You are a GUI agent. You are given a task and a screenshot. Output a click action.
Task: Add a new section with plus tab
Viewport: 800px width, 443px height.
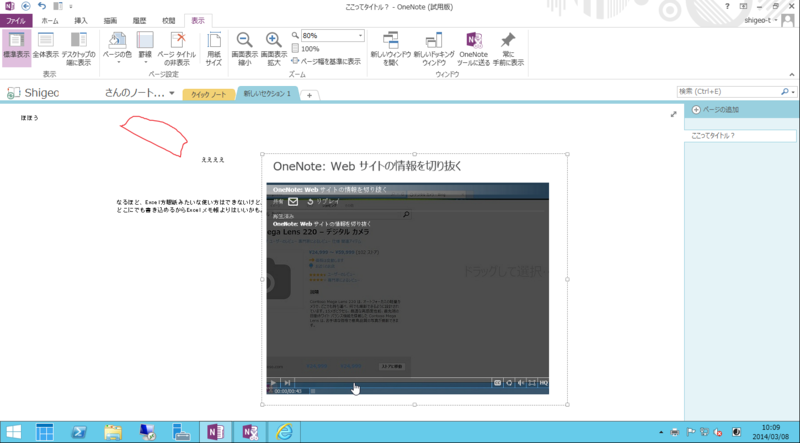tap(309, 95)
